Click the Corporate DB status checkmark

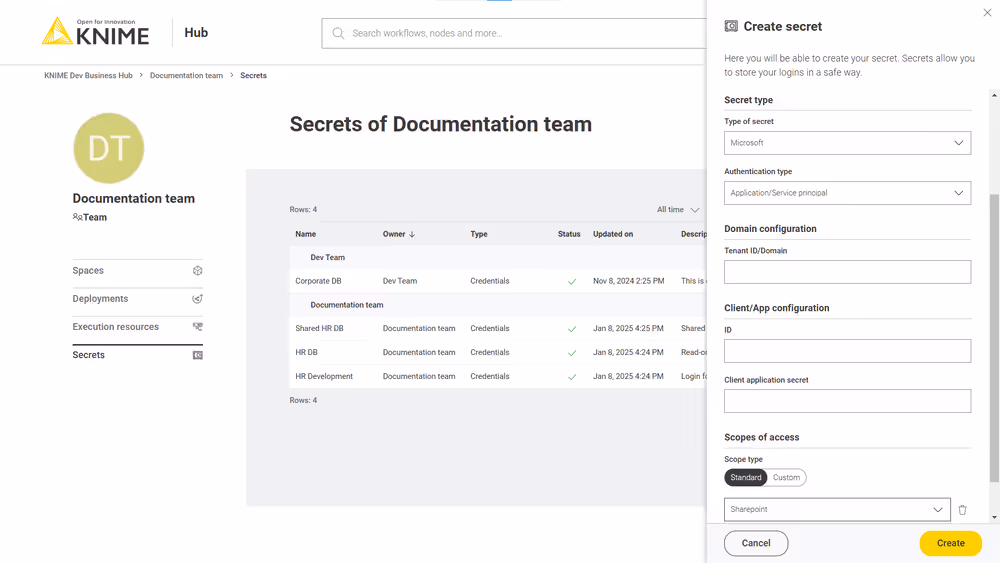(x=572, y=281)
